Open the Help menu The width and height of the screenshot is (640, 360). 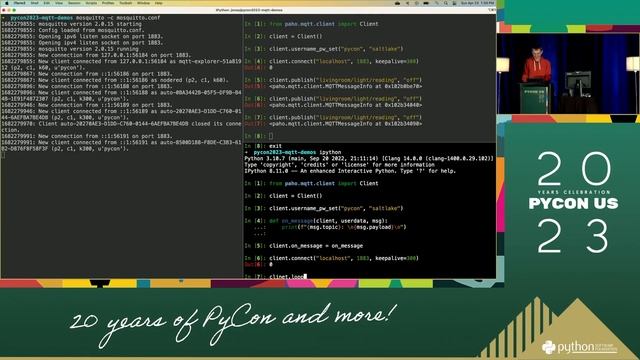click(158, 3)
